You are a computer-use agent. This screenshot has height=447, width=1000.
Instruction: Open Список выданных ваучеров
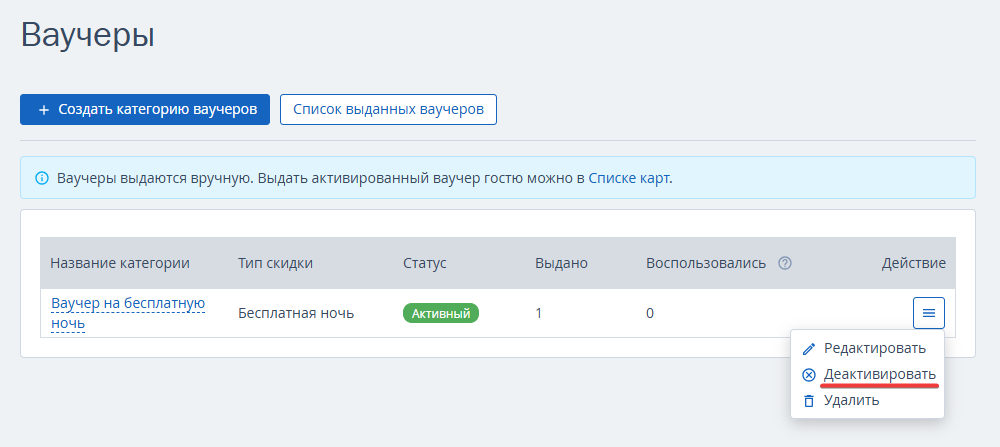click(388, 110)
